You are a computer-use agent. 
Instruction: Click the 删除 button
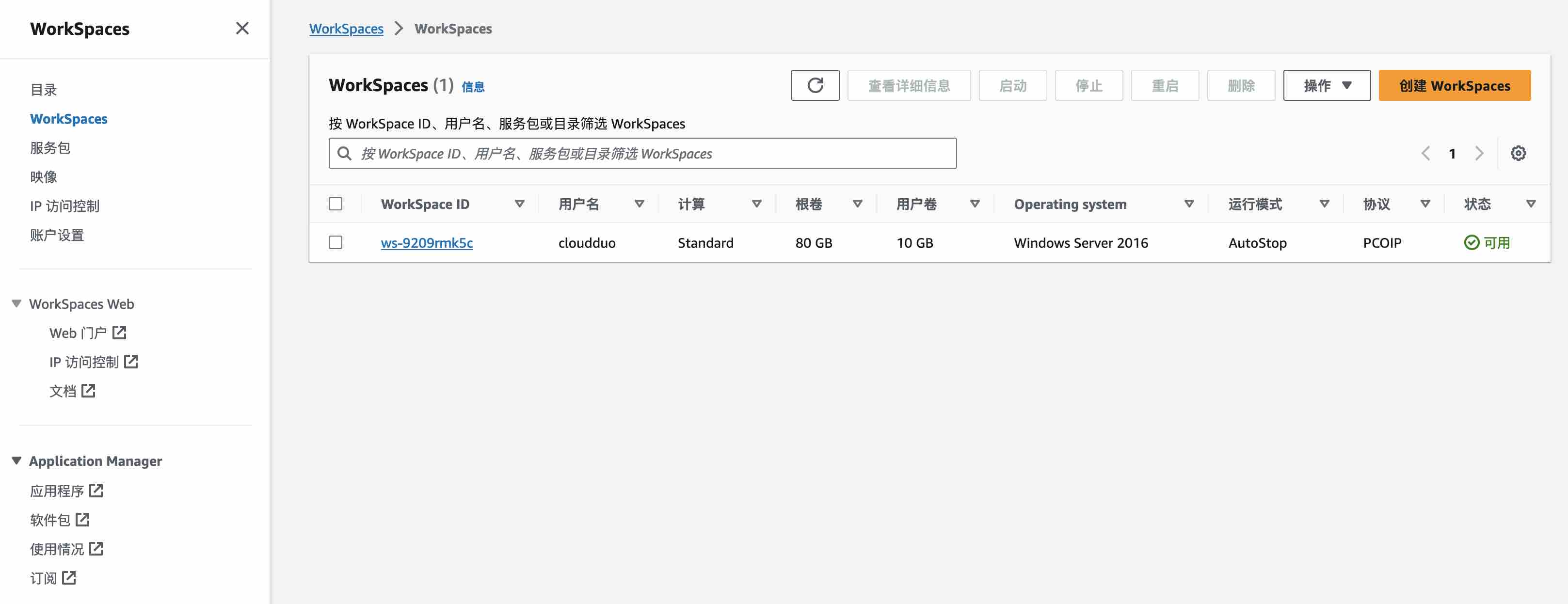point(1241,85)
